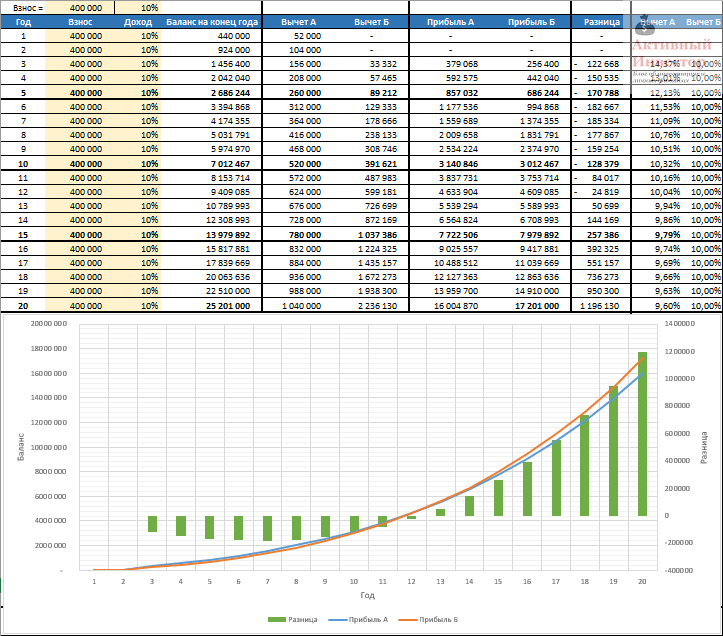Viewport: 723px width, 636px height.
Task: Click the tall green bar for year 20
Action: (x=642, y=434)
